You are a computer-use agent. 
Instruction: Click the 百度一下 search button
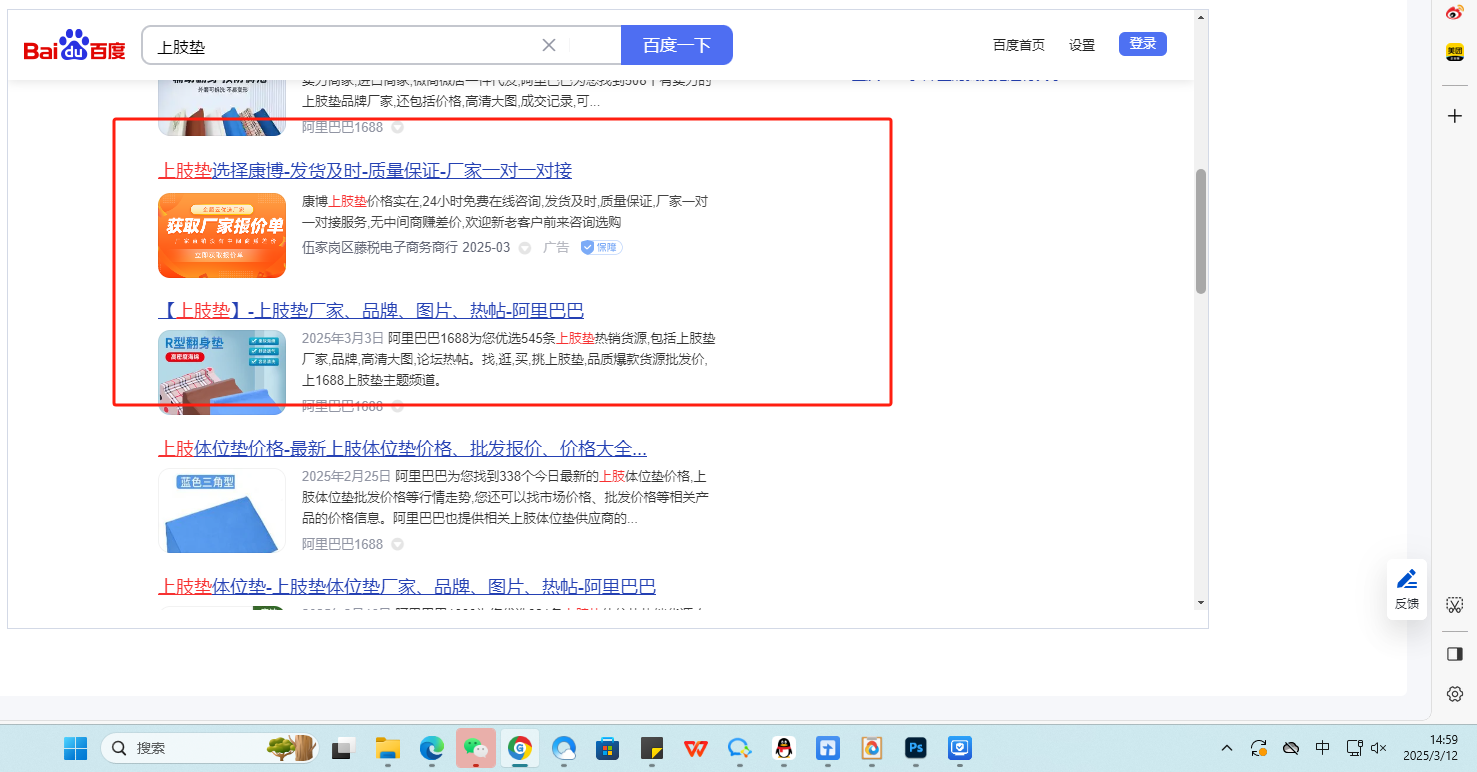[676, 45]
